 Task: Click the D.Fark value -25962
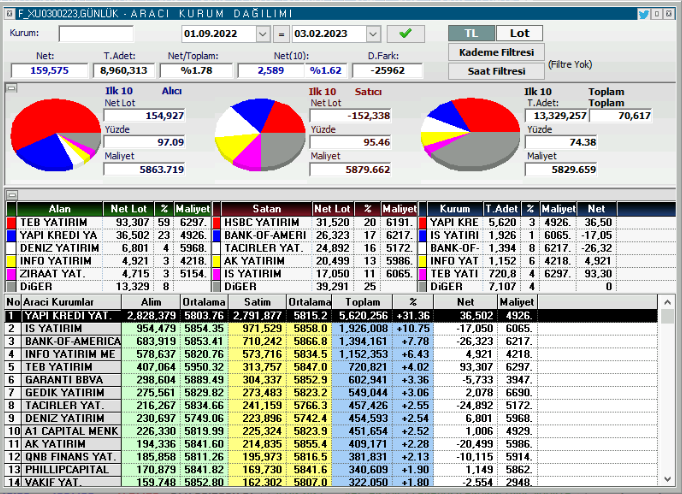tap(387, 70)
